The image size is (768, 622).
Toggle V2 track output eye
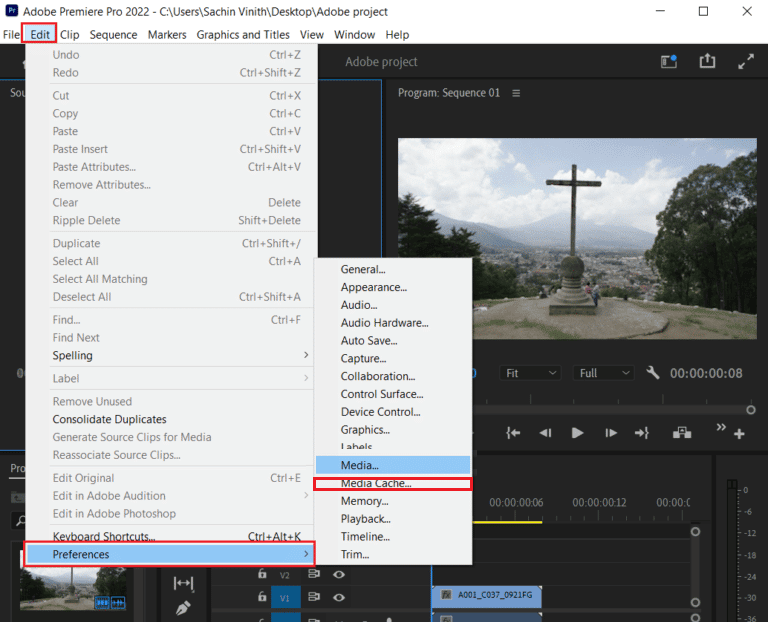(338, 574)
